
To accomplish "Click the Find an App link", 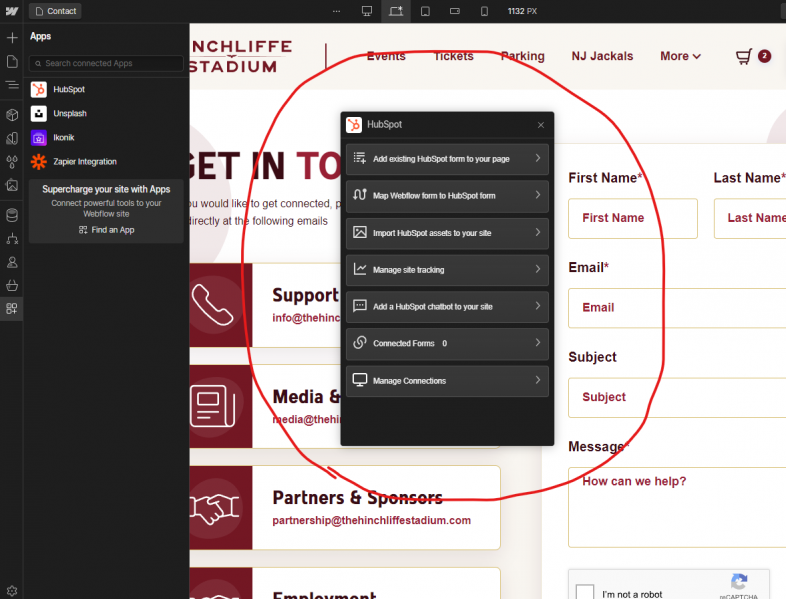I will [106, 230].
